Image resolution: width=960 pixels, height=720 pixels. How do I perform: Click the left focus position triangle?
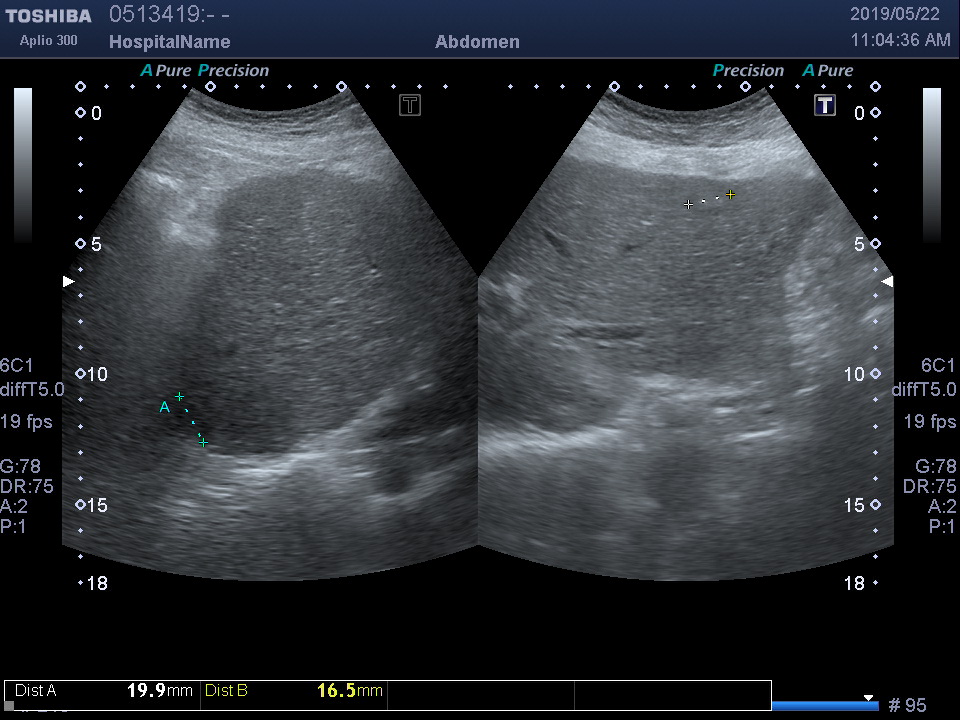tap(68, 282)
